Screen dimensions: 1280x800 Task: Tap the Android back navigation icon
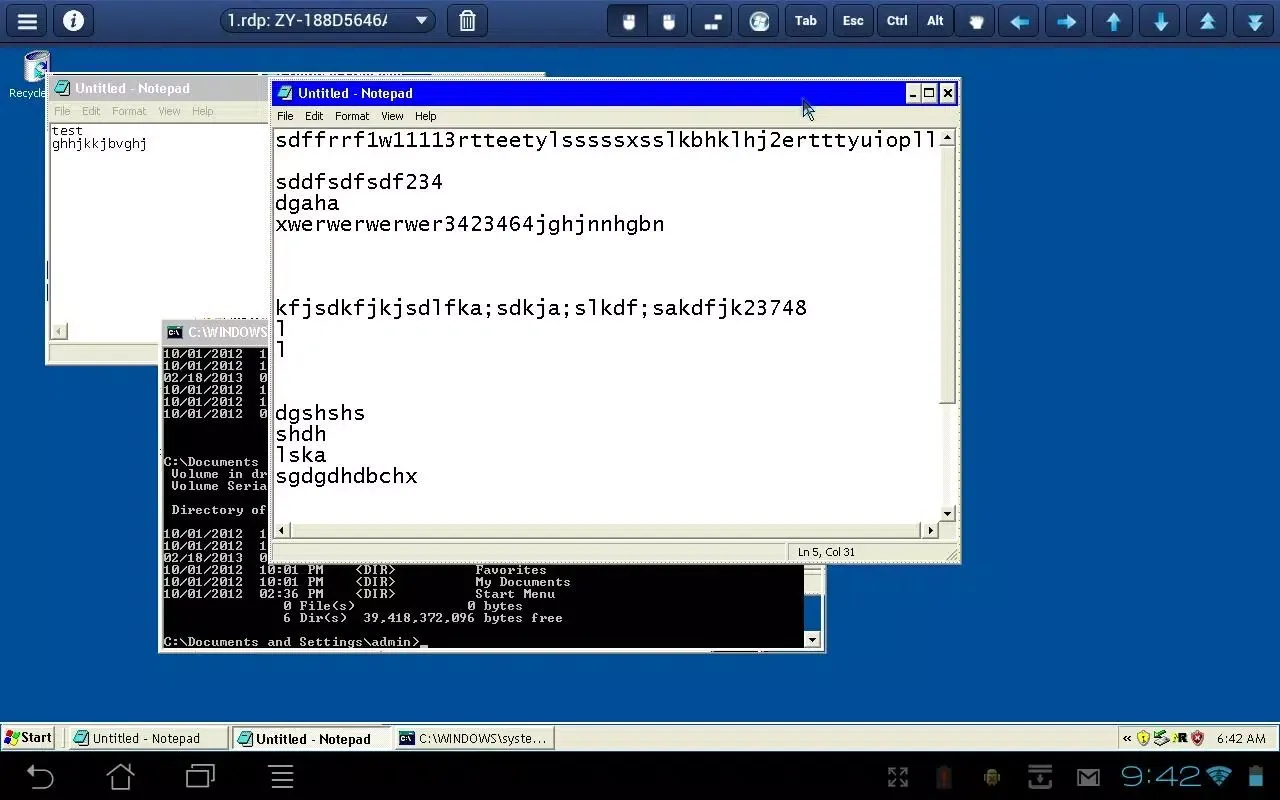tap(40, 776)
